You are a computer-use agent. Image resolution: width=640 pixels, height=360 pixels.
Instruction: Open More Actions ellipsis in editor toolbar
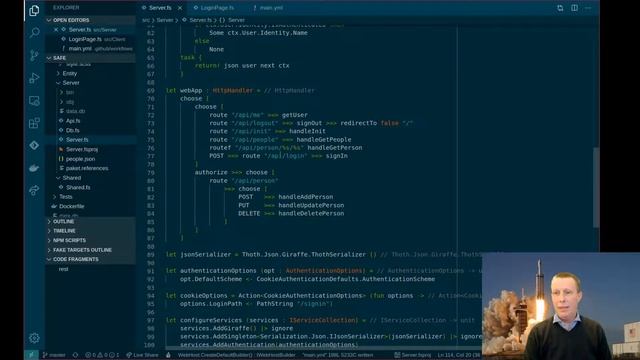point(588,8)
